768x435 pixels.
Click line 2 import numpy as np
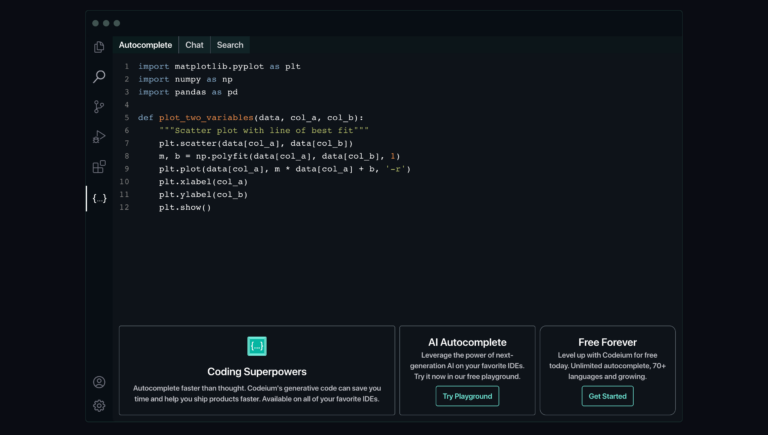pos(185,79)
